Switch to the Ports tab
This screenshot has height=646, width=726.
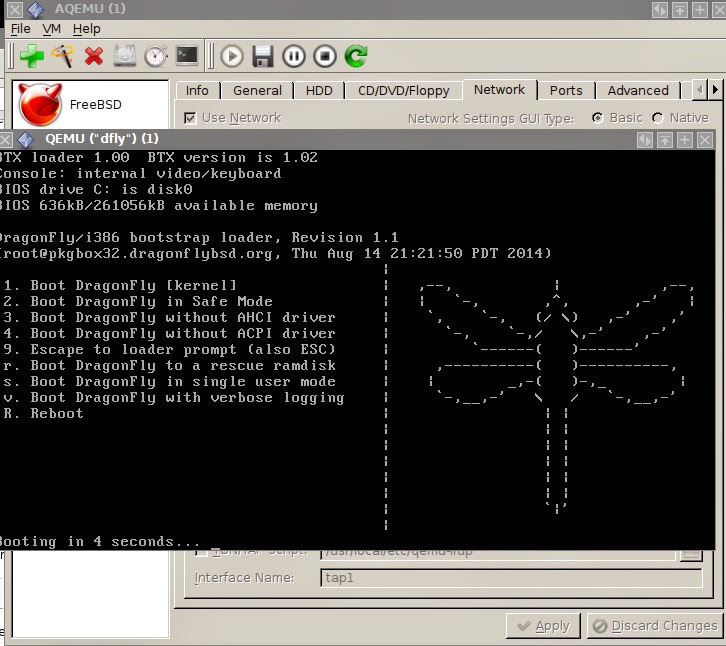566,90
